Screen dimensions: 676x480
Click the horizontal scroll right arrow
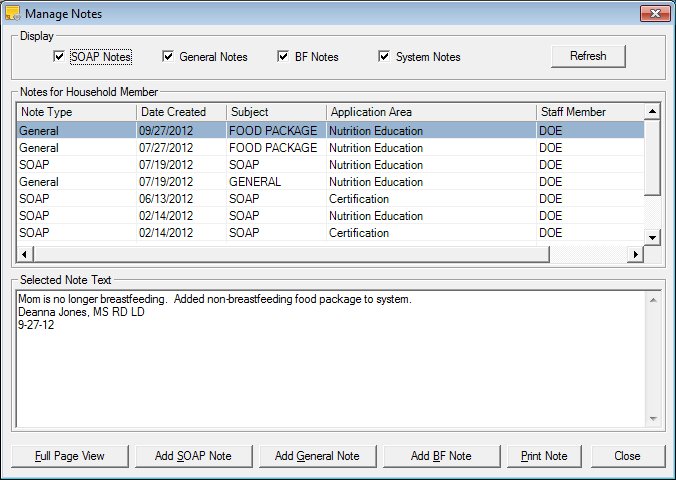635,254
